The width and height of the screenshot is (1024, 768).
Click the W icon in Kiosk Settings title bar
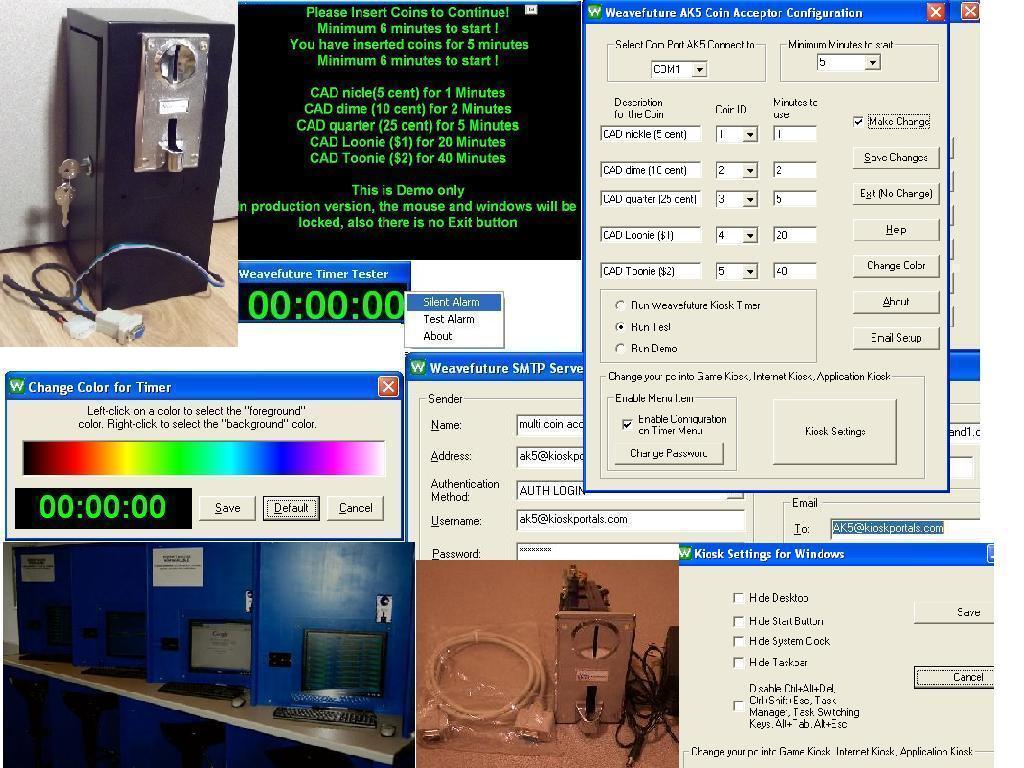pyautogui.click(x=686, y=554)
